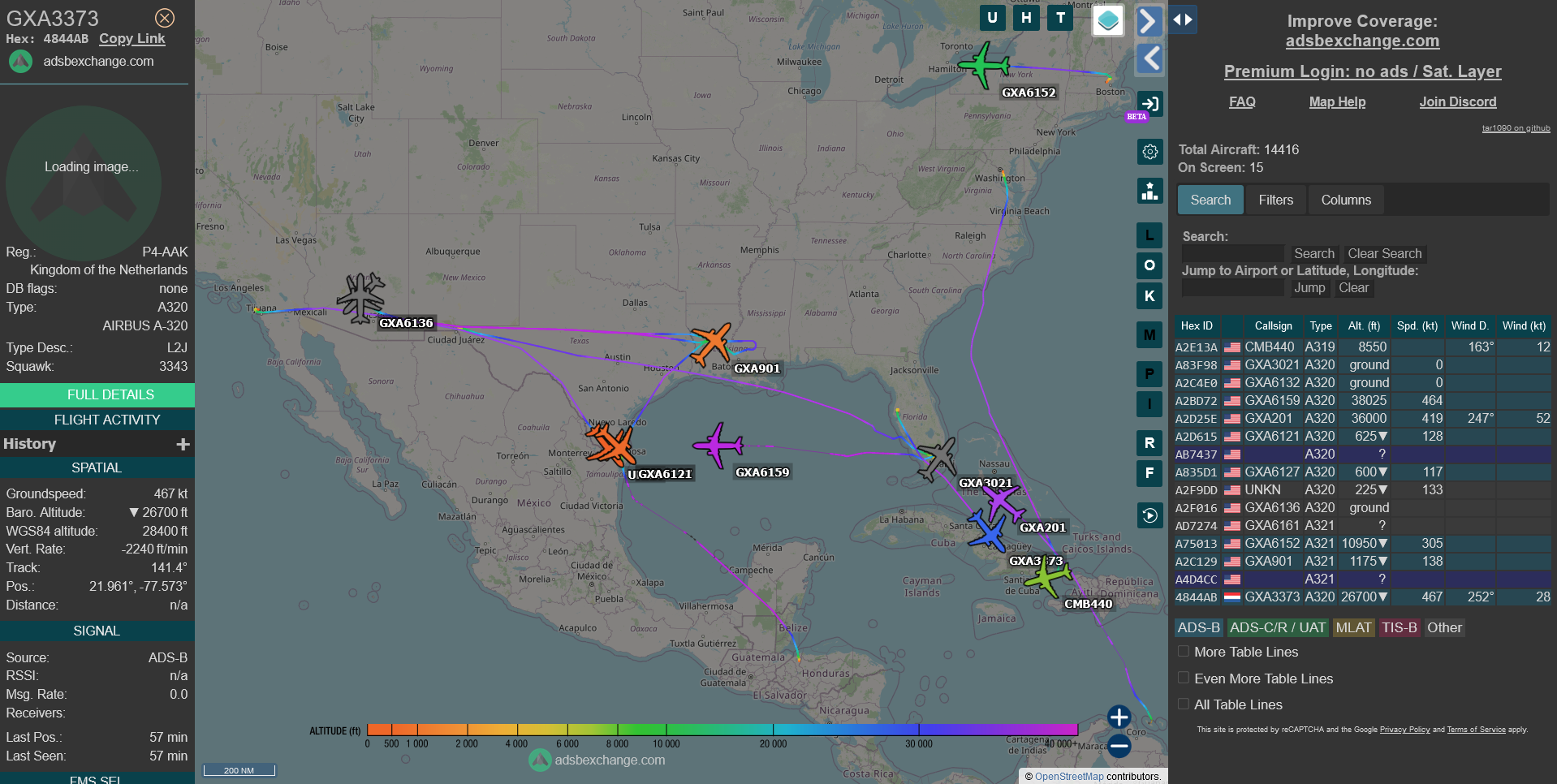
Task: Open the Columns tab
Action: pyautogui.click(x=1346, y=200)
